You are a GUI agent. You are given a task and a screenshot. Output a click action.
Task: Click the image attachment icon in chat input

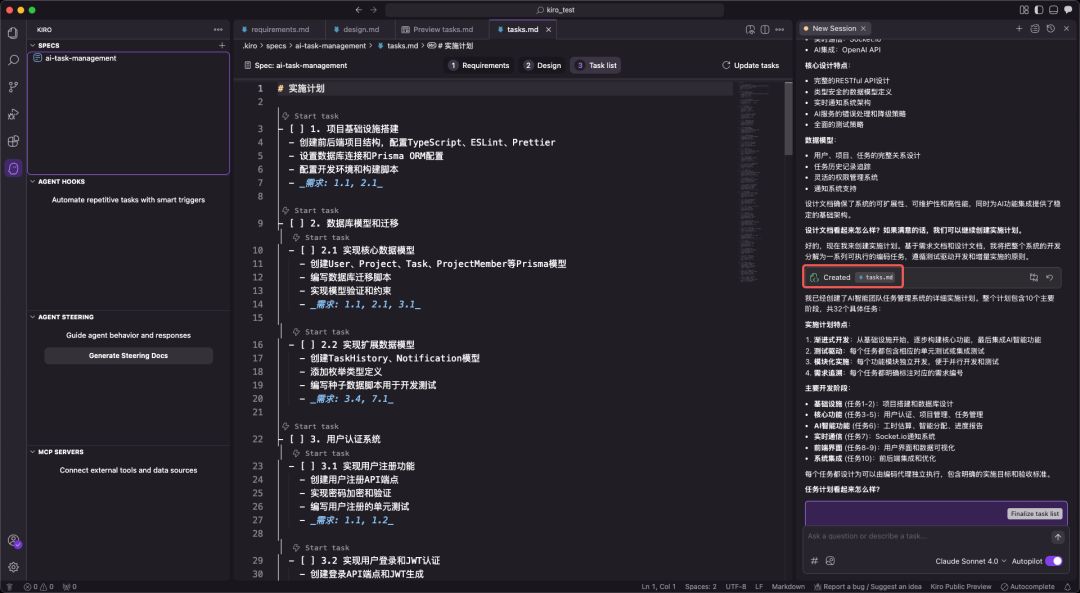coord(830,561)
